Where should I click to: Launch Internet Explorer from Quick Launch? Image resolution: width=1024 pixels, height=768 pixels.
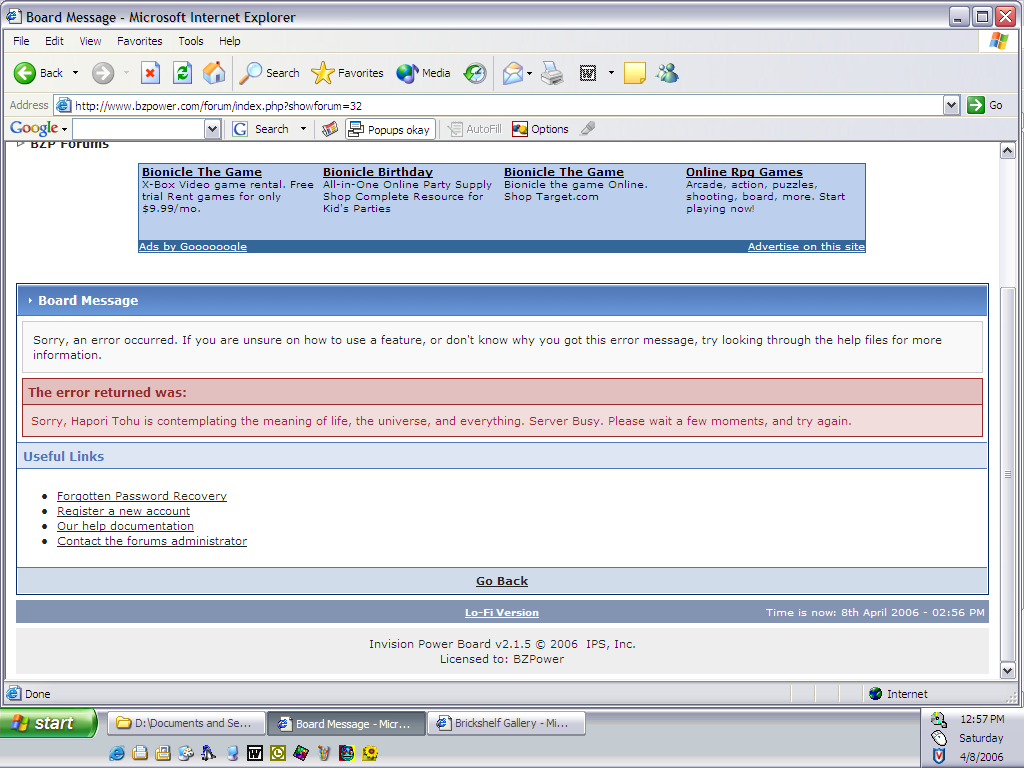coord(117,753)
